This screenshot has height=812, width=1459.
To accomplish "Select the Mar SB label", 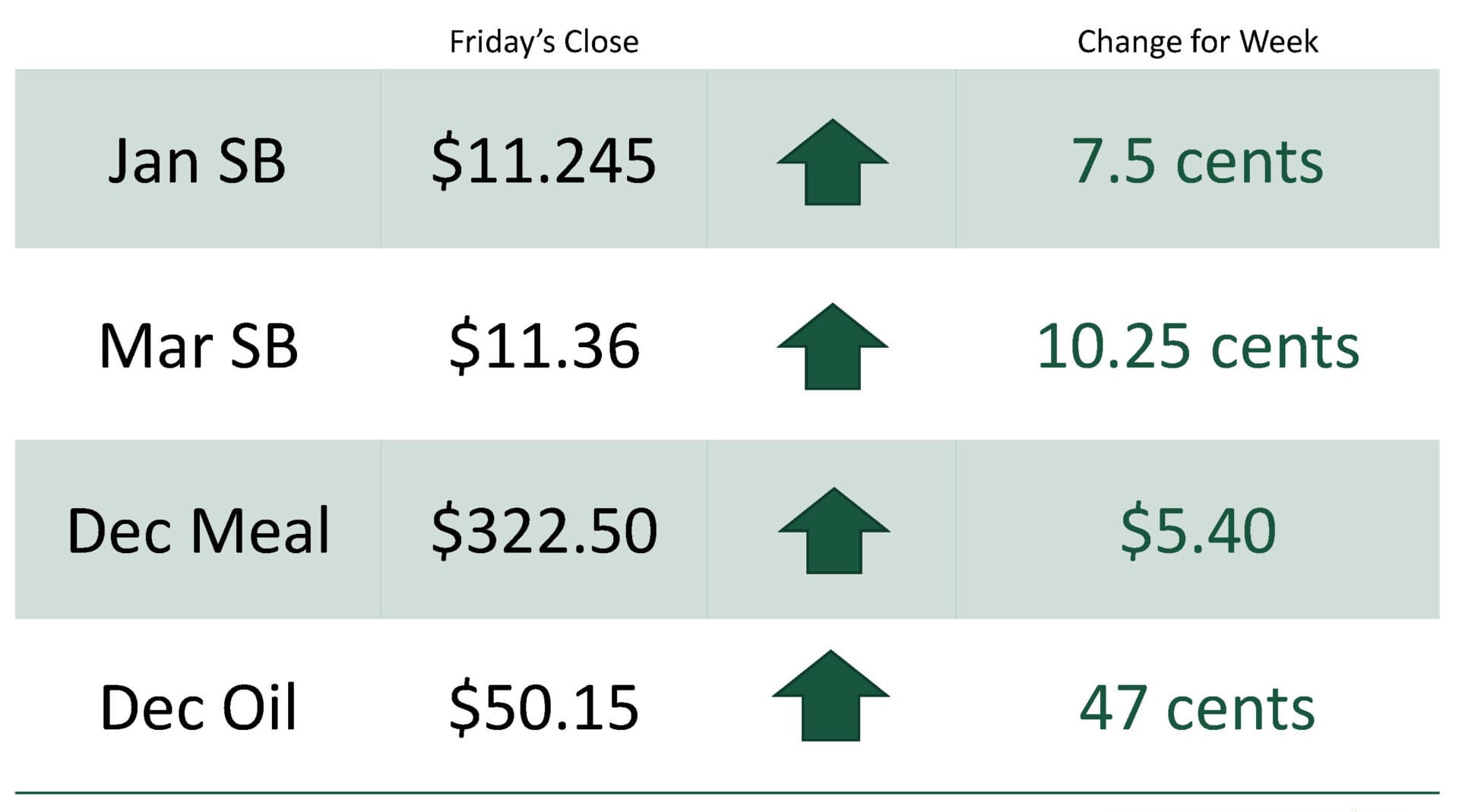I will (198, 346).
